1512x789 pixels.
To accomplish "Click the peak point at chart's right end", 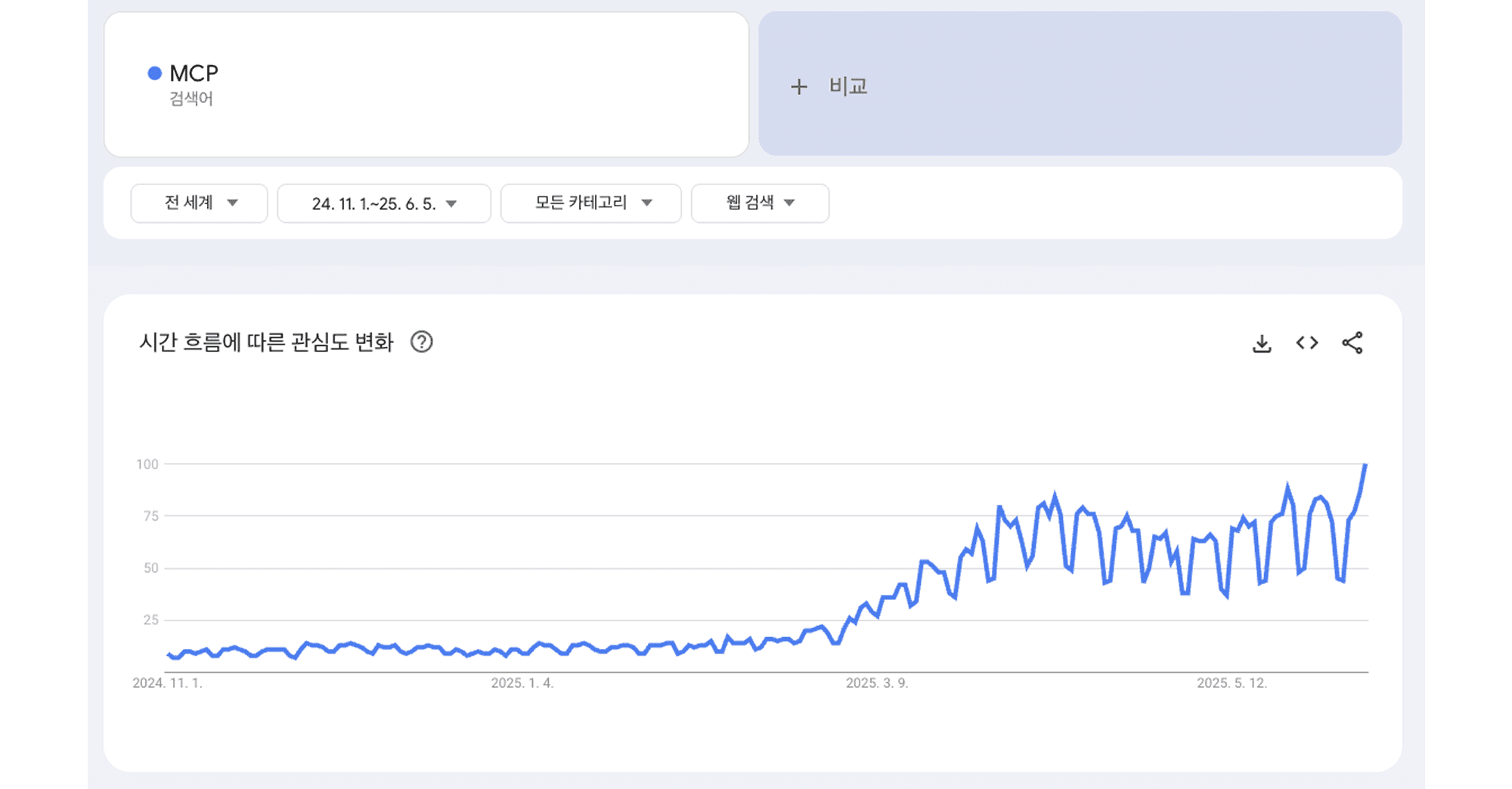I will [1365, 465].
